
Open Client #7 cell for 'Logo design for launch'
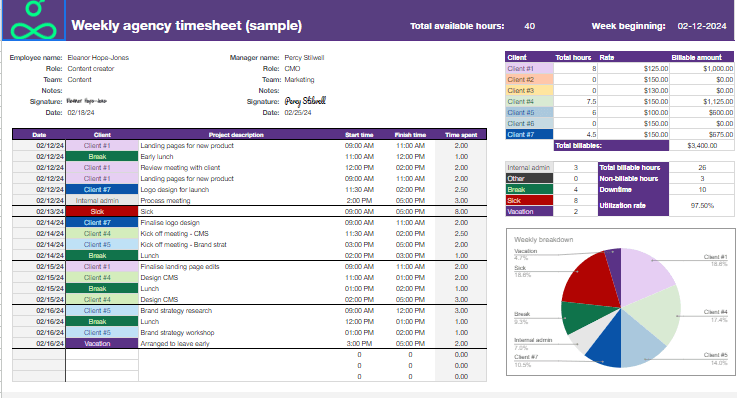click(x=102, y=189)
